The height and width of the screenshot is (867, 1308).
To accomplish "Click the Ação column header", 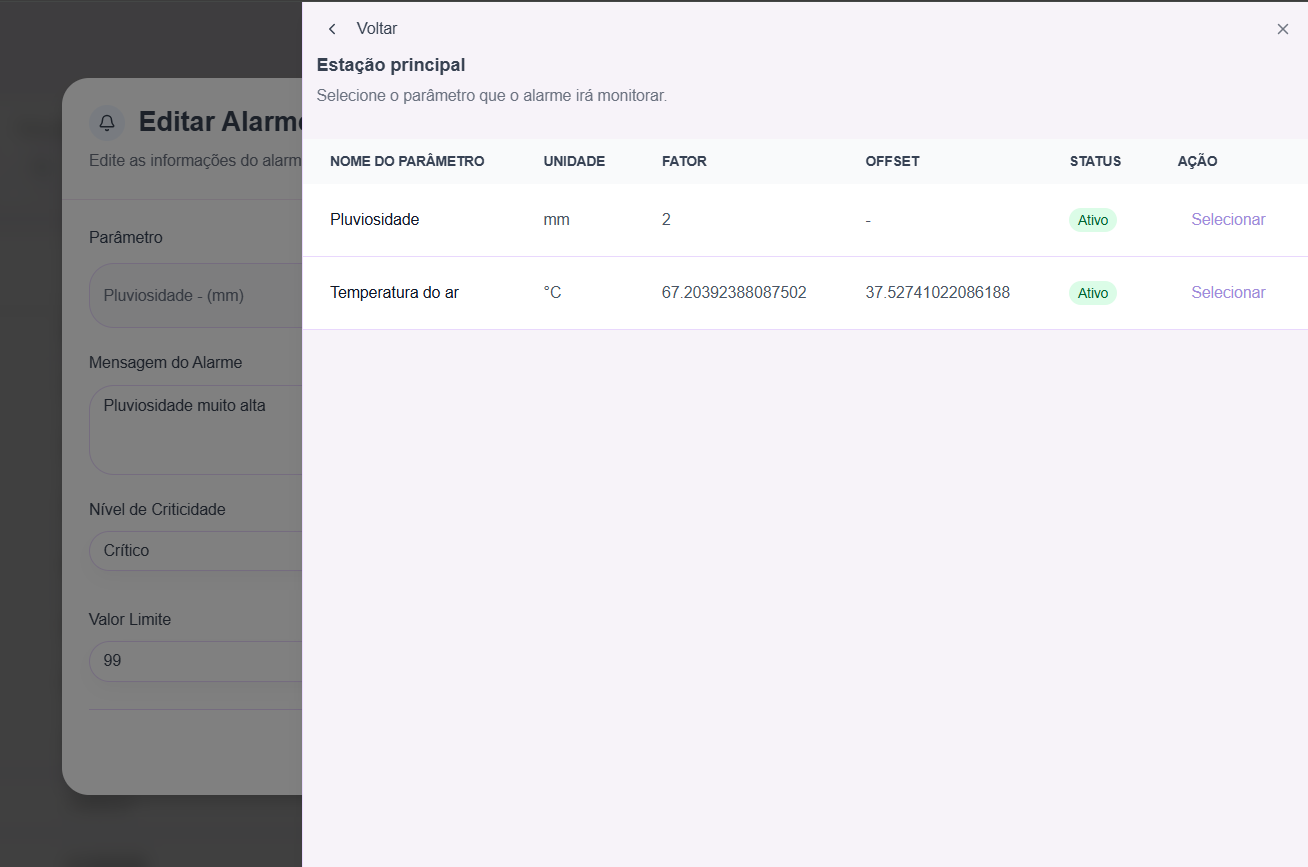I will point(1197,161).
